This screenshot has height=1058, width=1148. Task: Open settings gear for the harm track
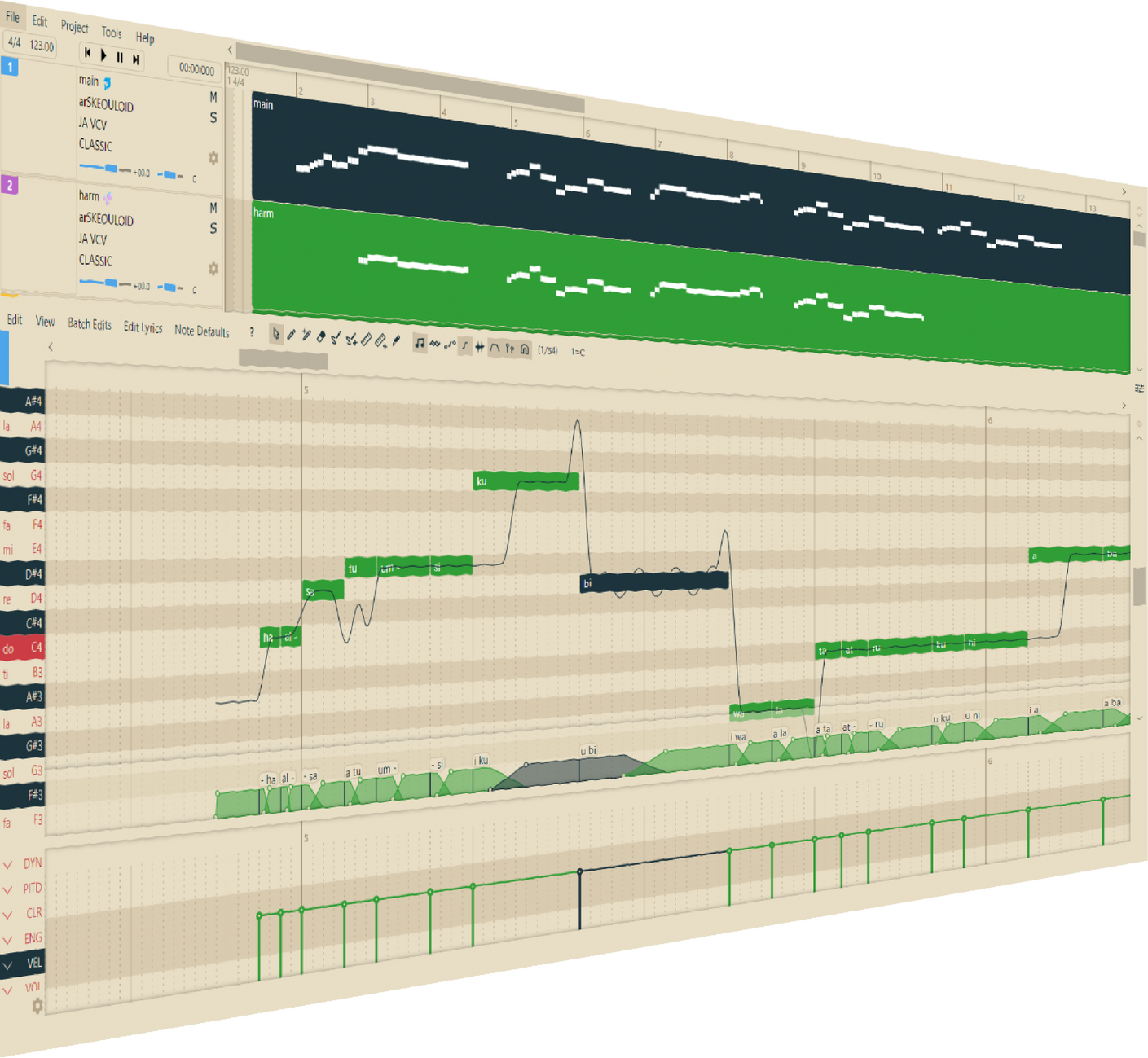pos(213,268)
